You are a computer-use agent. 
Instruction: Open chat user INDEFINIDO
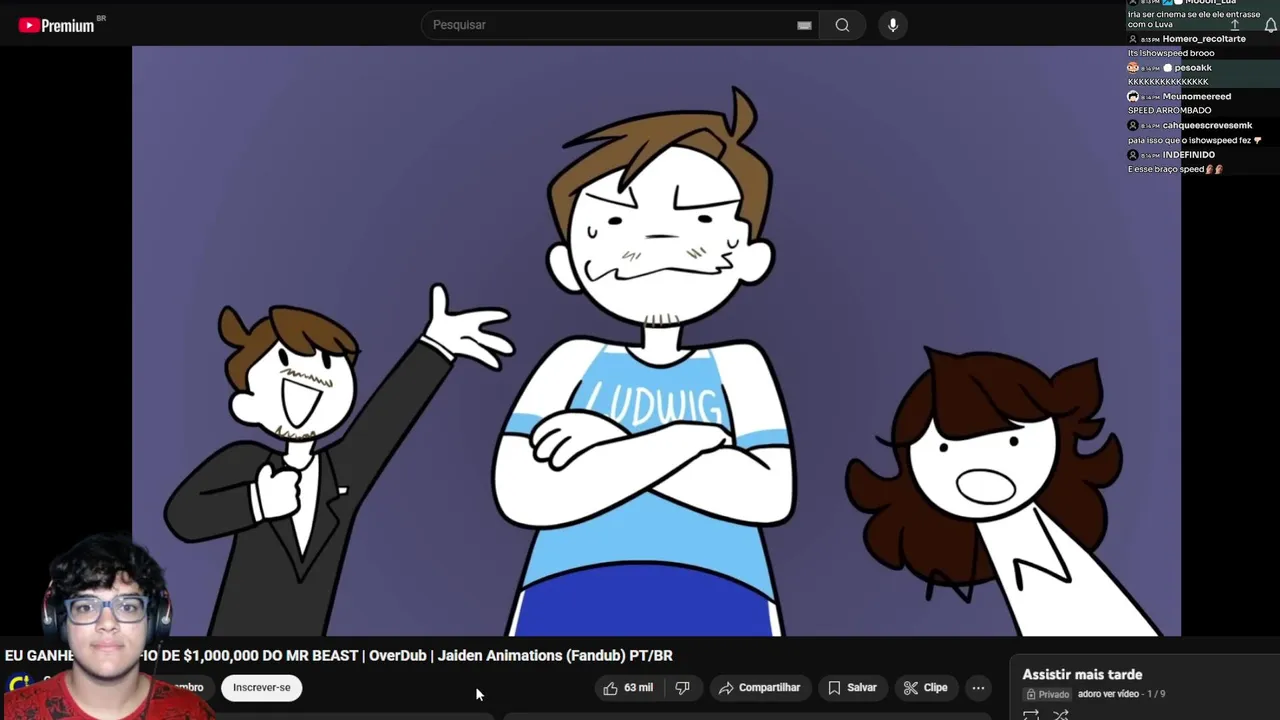[1188, 155]
